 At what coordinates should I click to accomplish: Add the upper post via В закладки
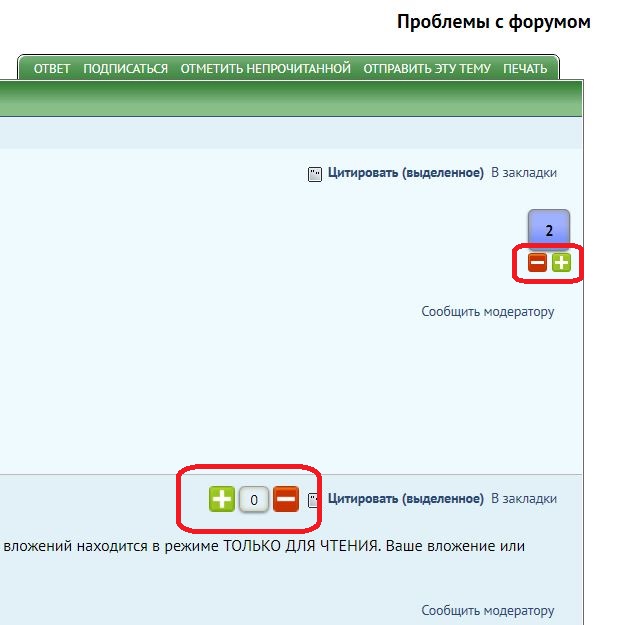click(523, 173)
